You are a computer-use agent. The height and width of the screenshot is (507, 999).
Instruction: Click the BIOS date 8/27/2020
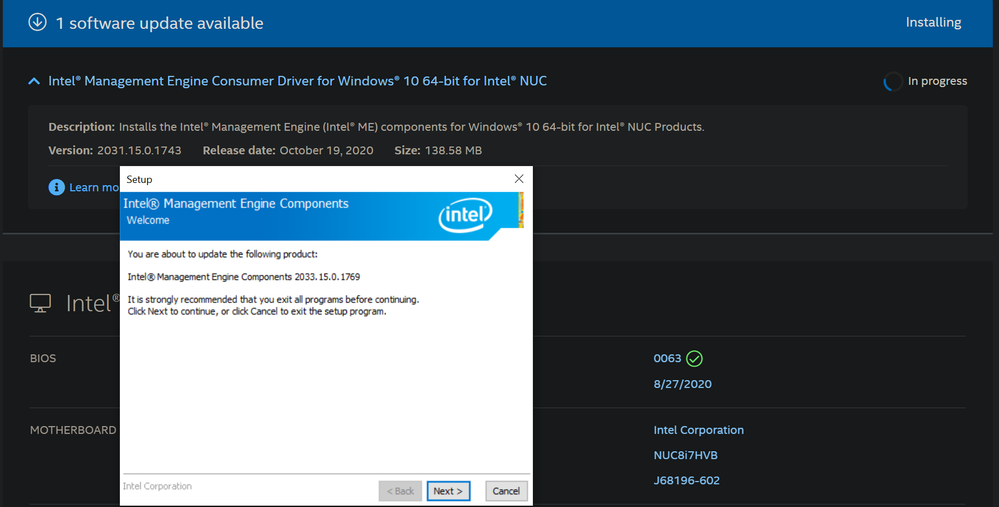[682, 384]
